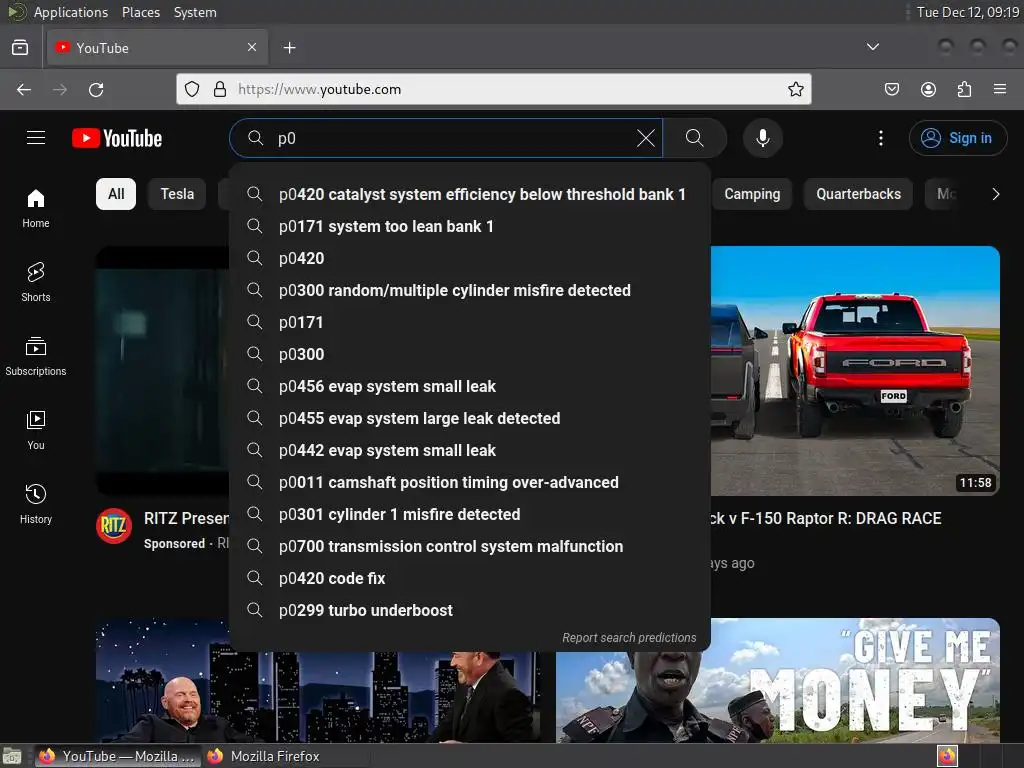The image size is (1024, 768).
Task: Open the Firefox extensions puzzle icon
Action: click(964, 89)
